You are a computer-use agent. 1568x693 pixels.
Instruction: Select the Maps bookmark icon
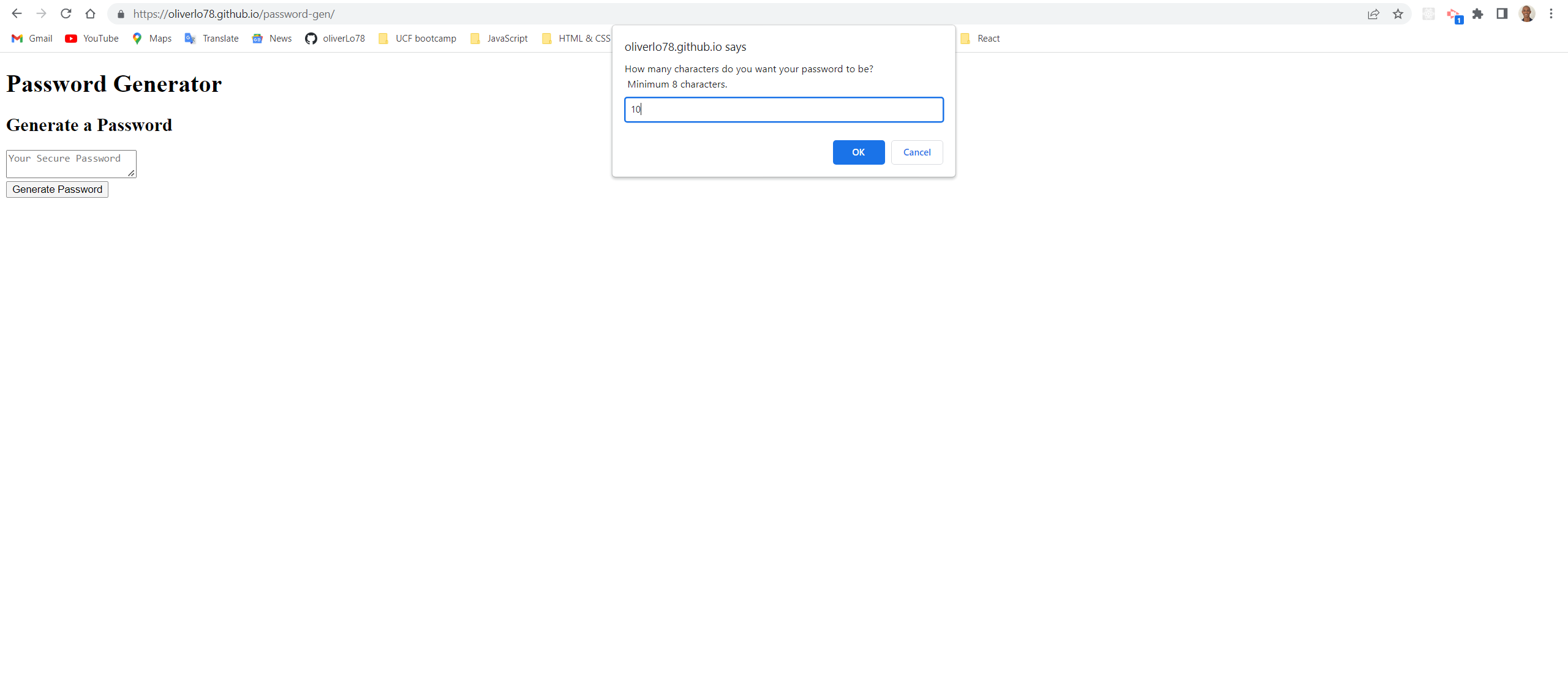click(x=137, y=38)
